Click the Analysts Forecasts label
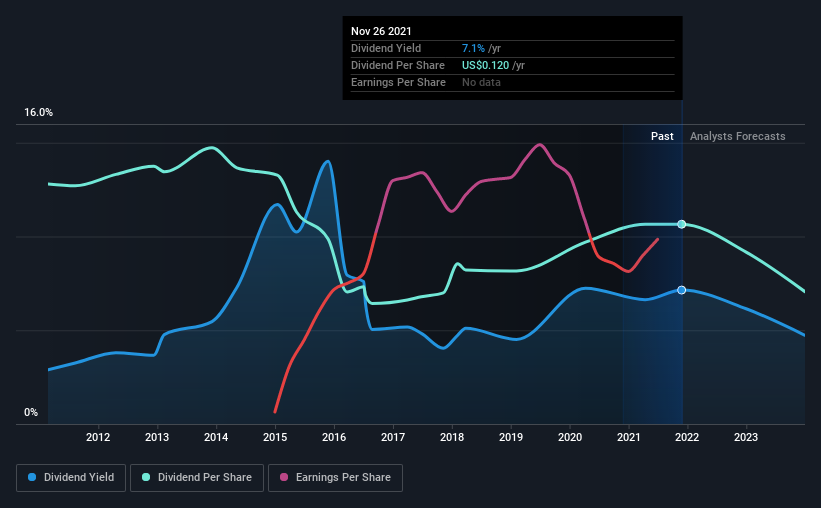 click(737, 136)
